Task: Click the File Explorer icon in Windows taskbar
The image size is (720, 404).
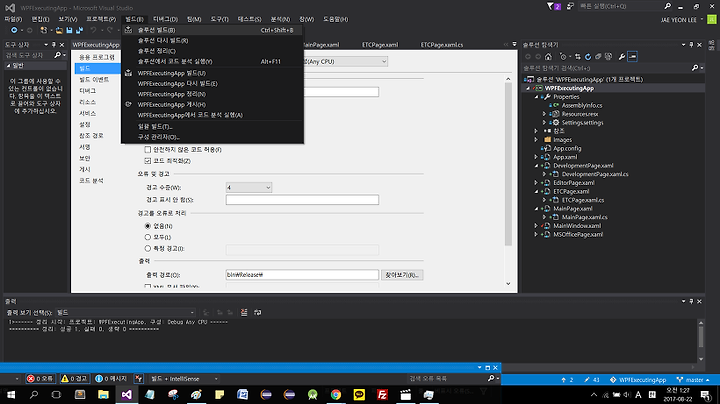Action: 103,395
